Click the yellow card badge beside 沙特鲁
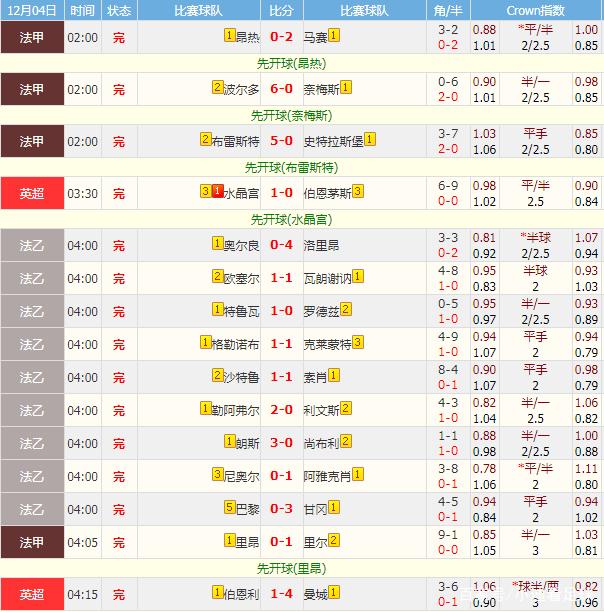 coord(217,375)
